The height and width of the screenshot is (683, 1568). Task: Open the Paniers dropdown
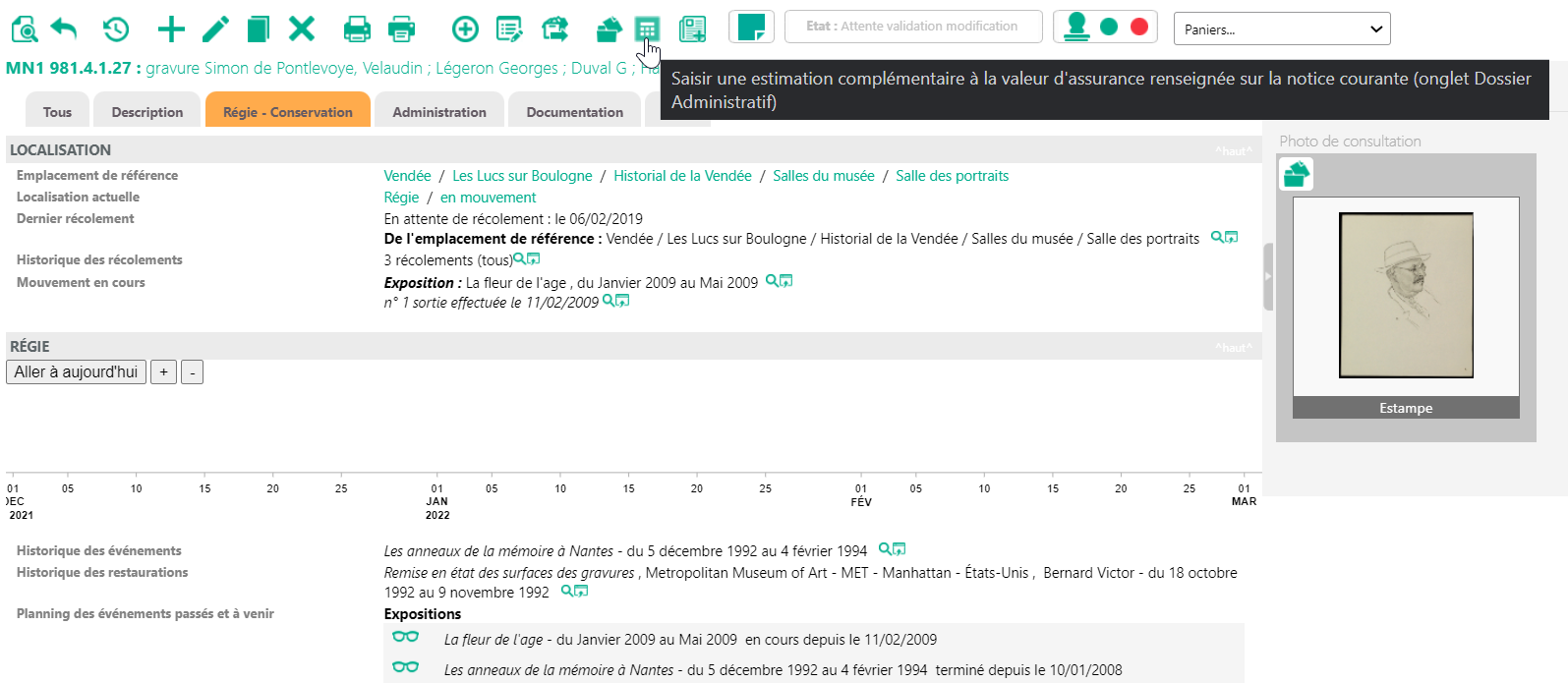pyautogui.click(x=1282, y=28)
